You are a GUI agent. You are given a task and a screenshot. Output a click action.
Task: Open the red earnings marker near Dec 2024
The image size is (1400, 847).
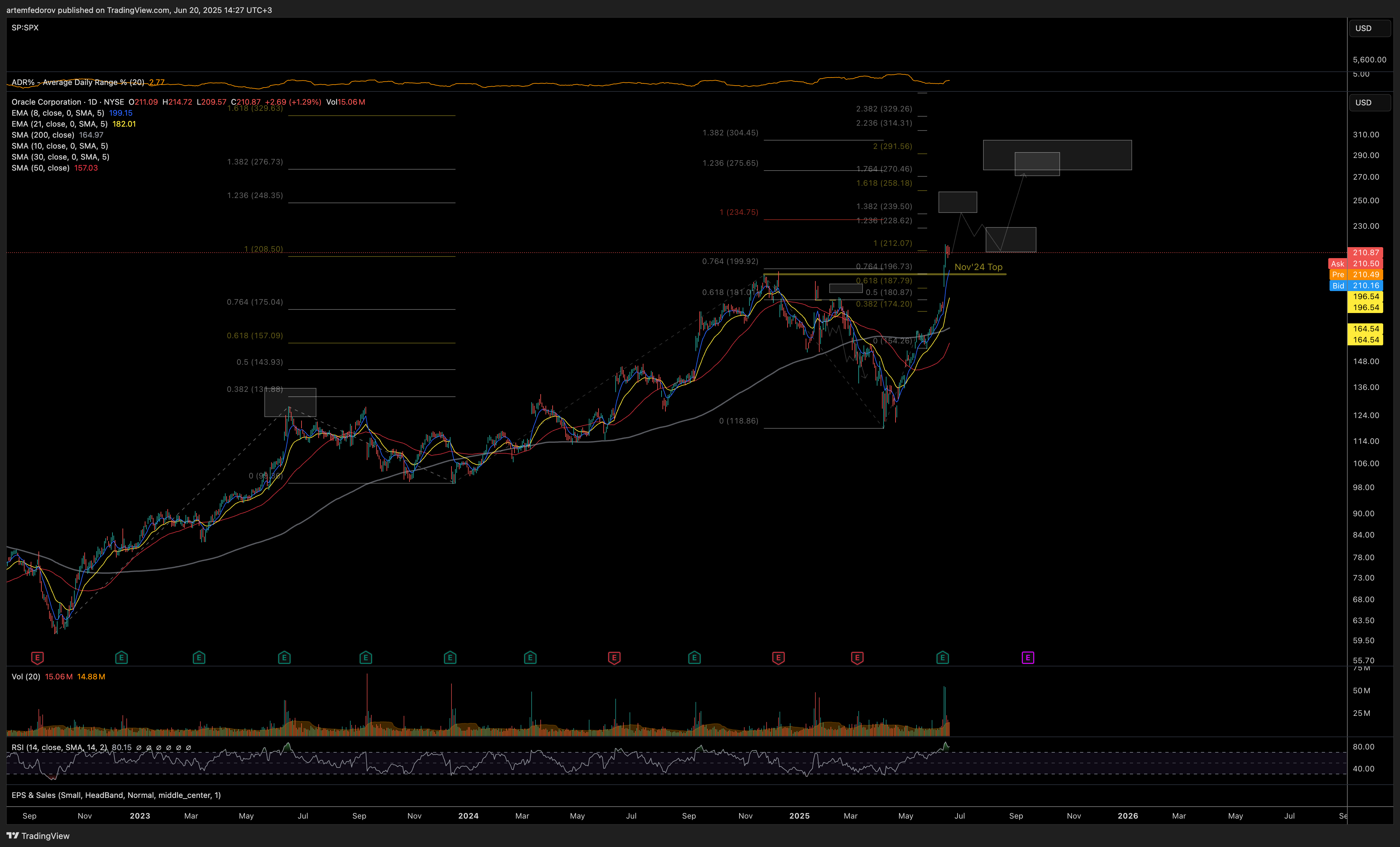tap(779, 658)
